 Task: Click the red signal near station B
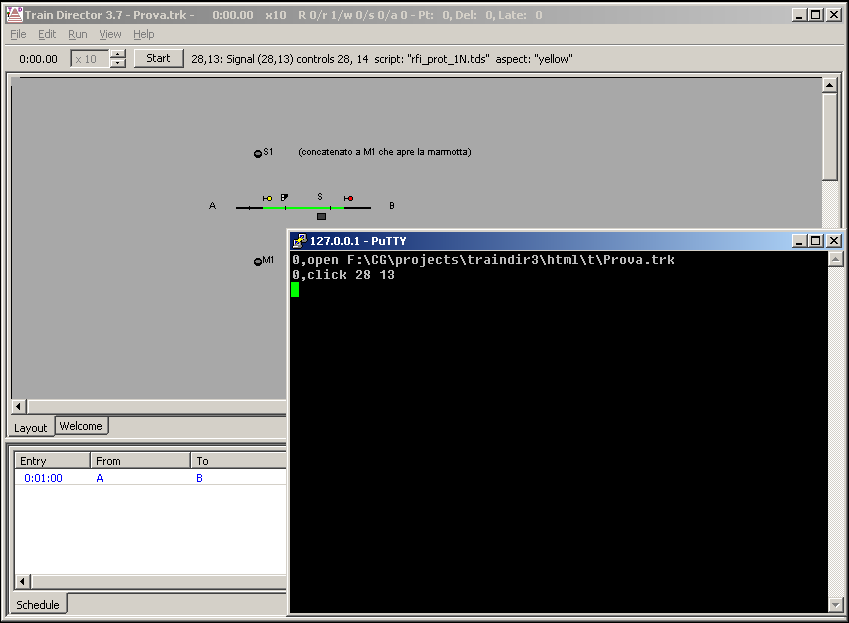point(348,198)
